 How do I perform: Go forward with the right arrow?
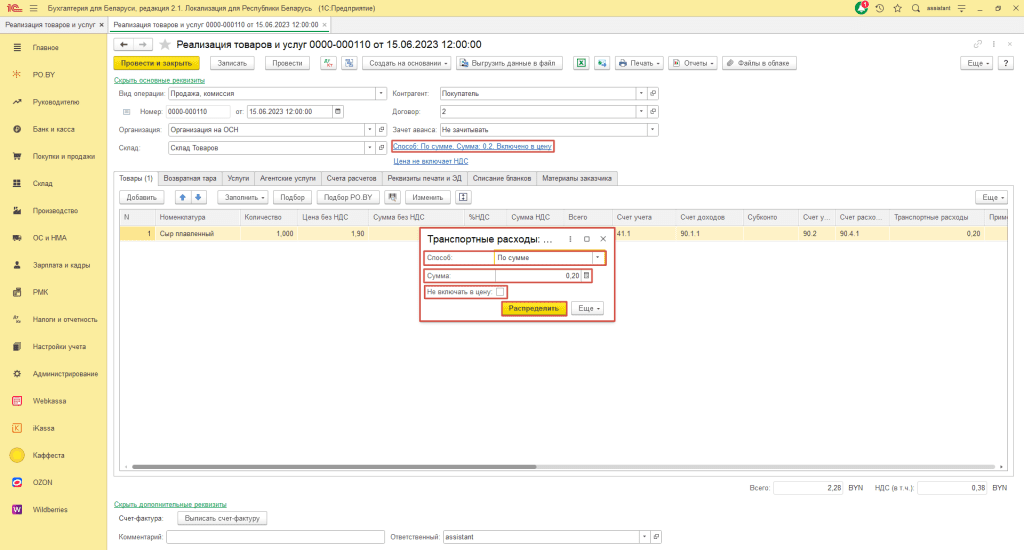click(142, 44)
